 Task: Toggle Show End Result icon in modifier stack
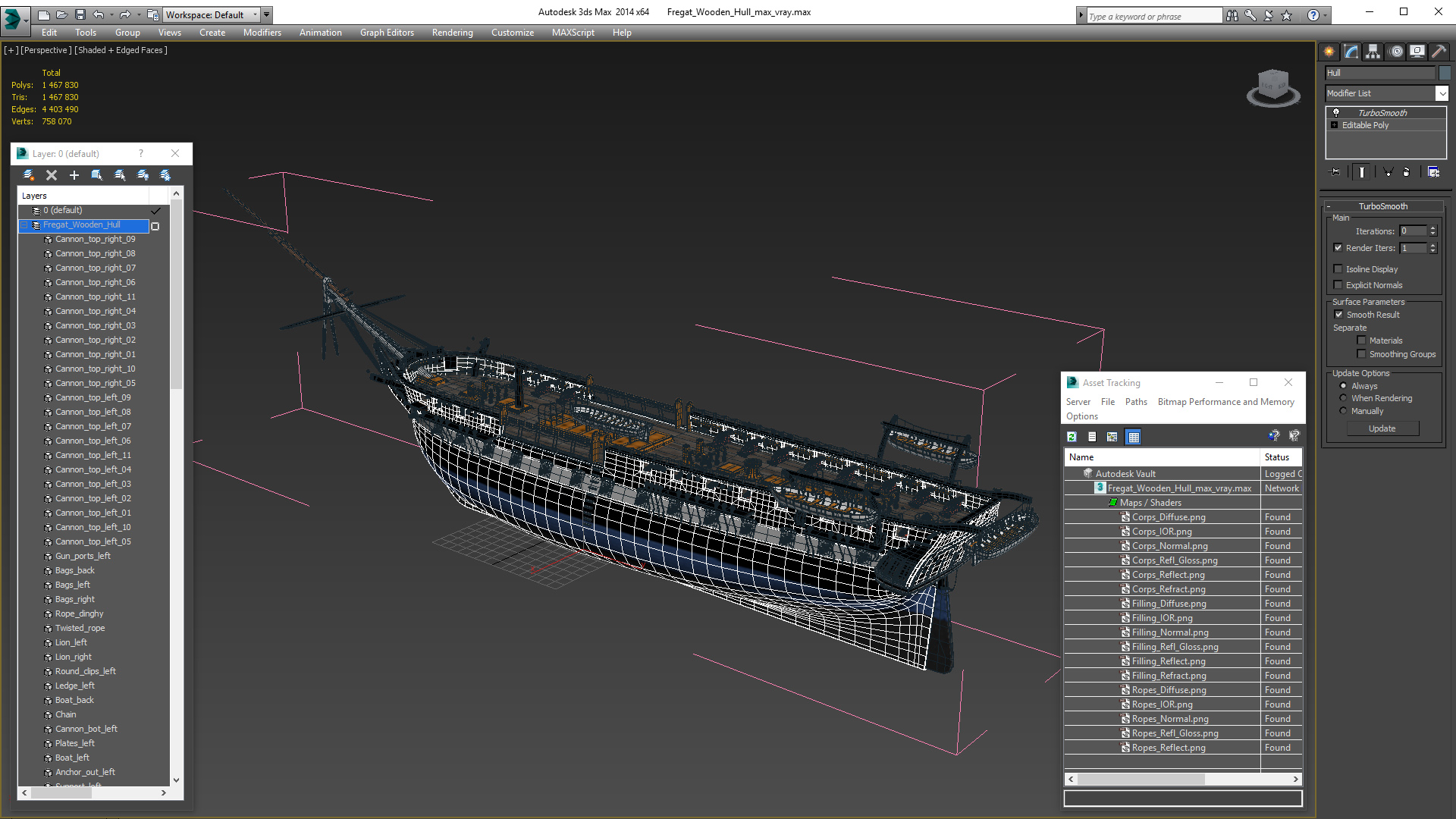coord(1362,172)
